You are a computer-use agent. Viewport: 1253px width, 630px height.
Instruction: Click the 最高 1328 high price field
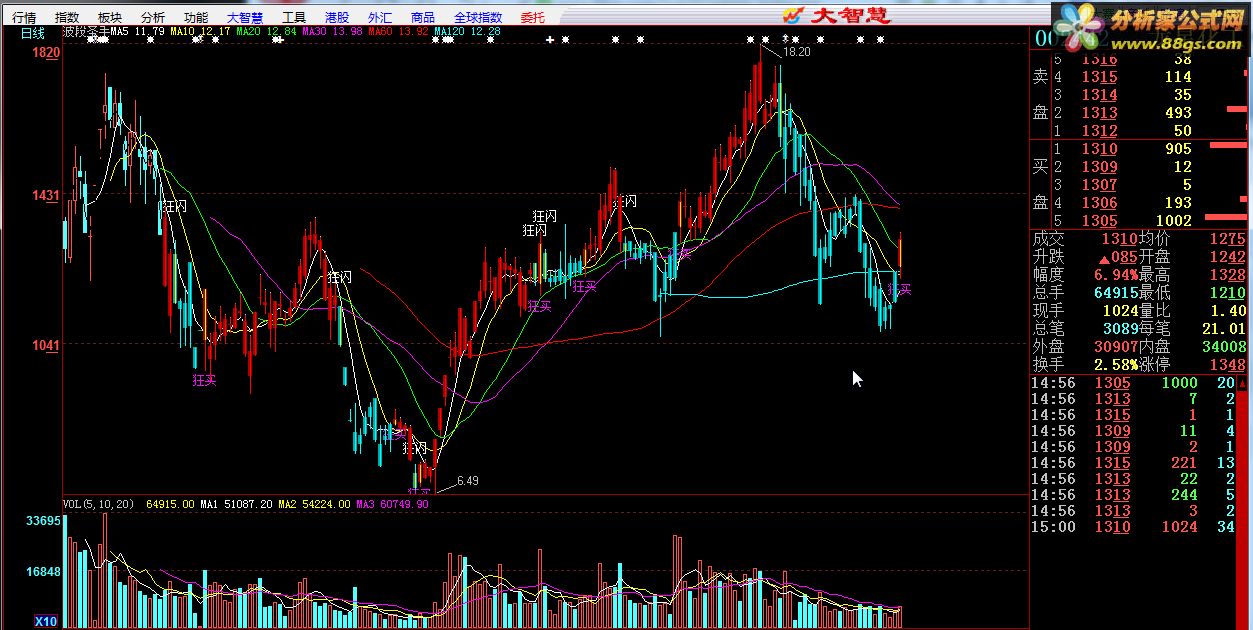(x=1192, y=274)
